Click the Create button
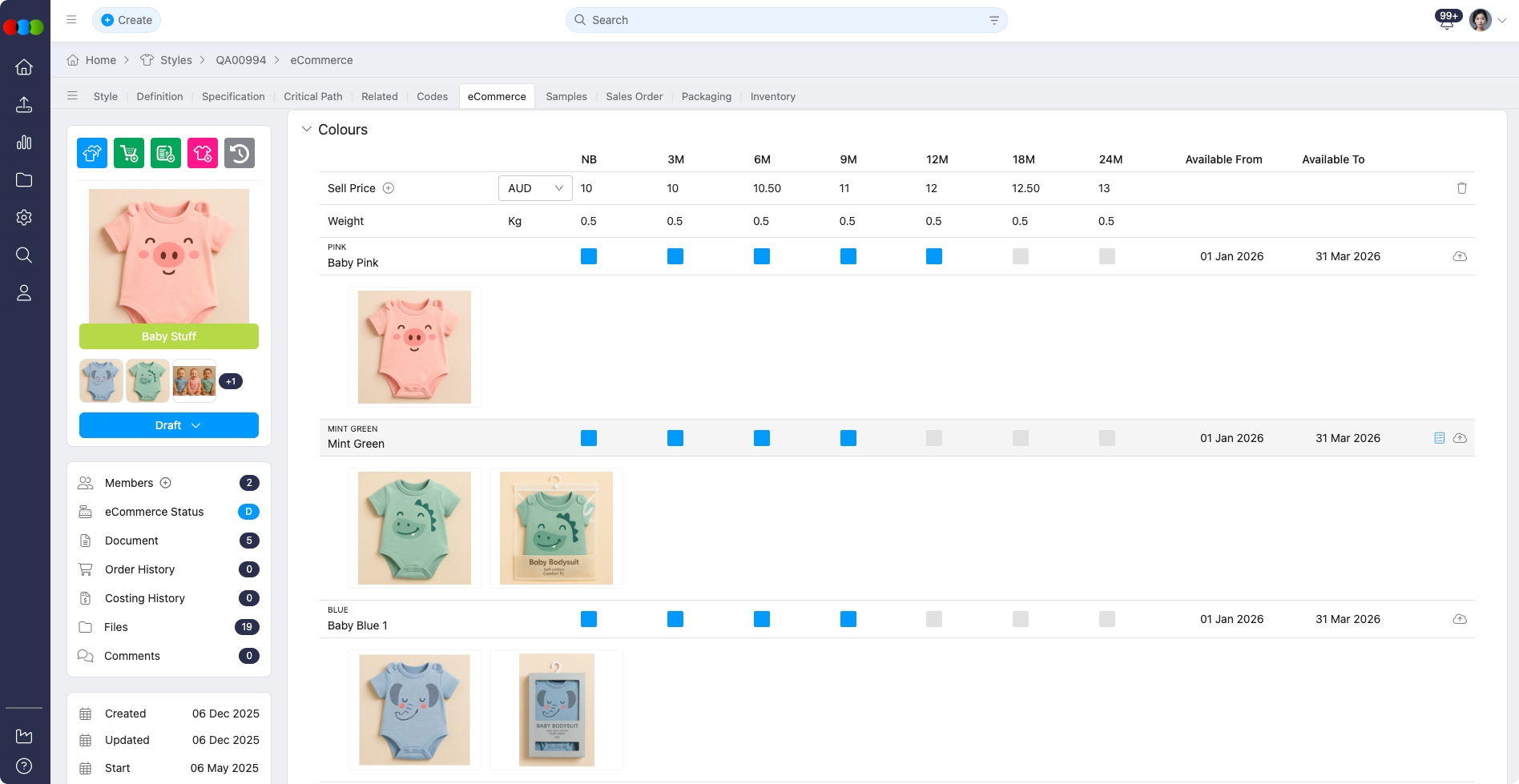 [x=126, y=20]
